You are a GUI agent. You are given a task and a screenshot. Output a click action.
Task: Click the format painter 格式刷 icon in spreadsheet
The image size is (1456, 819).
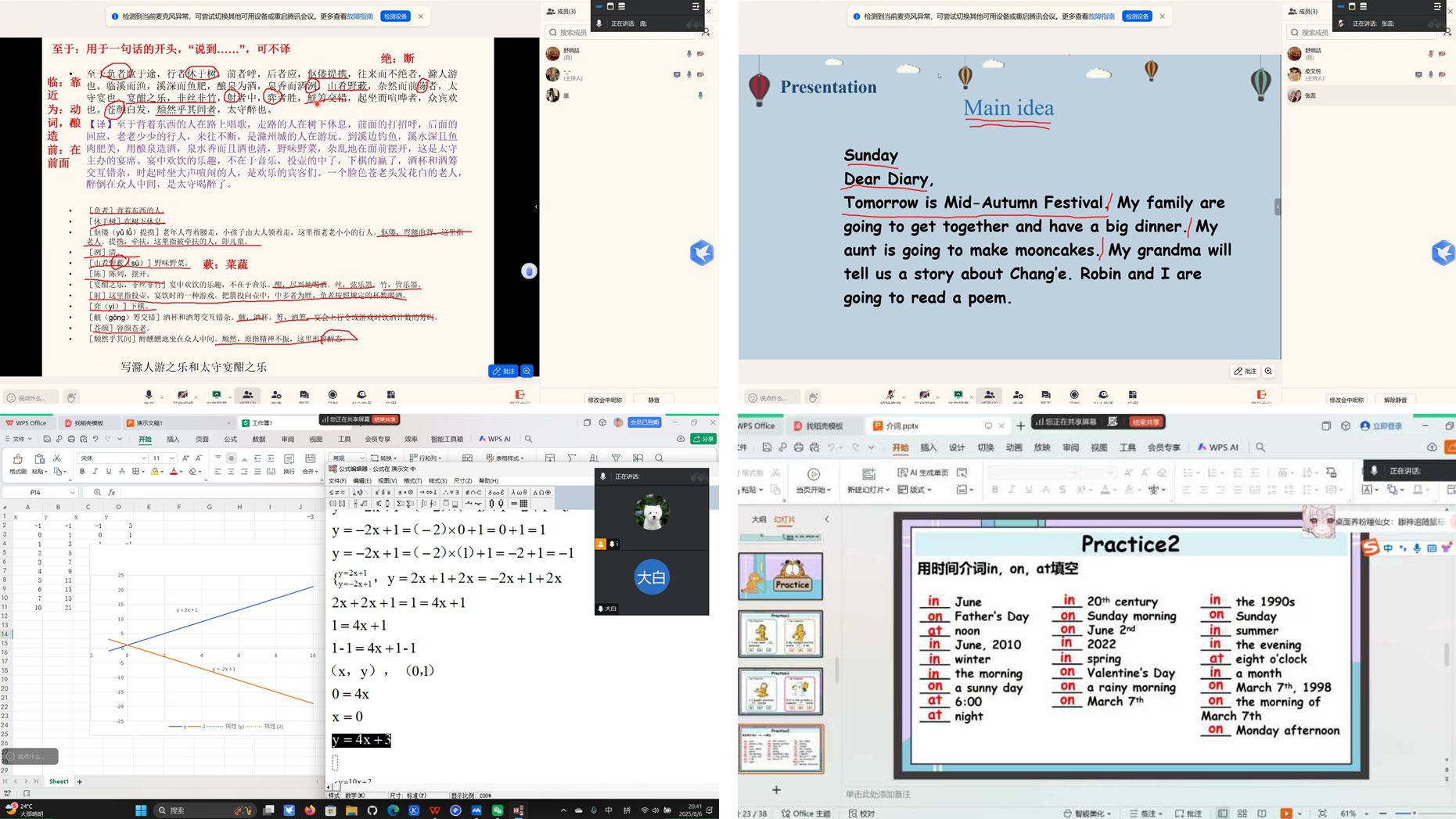coord(17,462)
